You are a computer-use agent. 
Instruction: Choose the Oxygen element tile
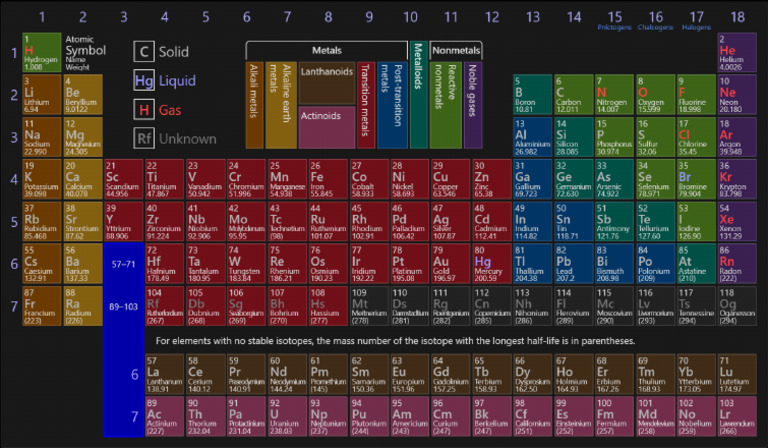655,94
